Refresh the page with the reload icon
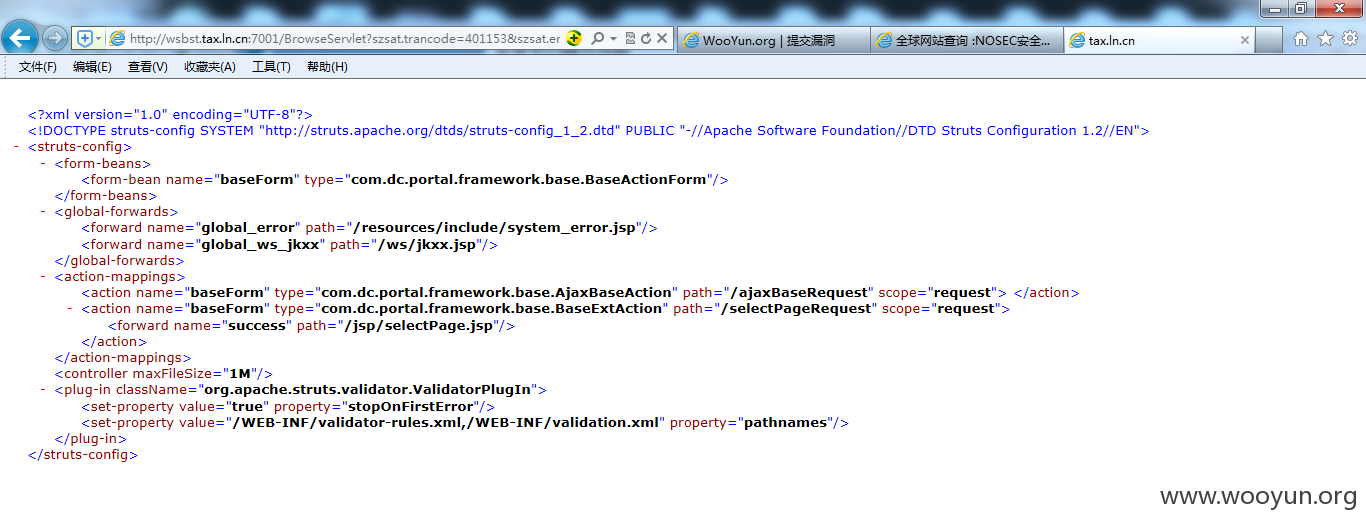This screenshot has height=525, width=1366. 646,39
